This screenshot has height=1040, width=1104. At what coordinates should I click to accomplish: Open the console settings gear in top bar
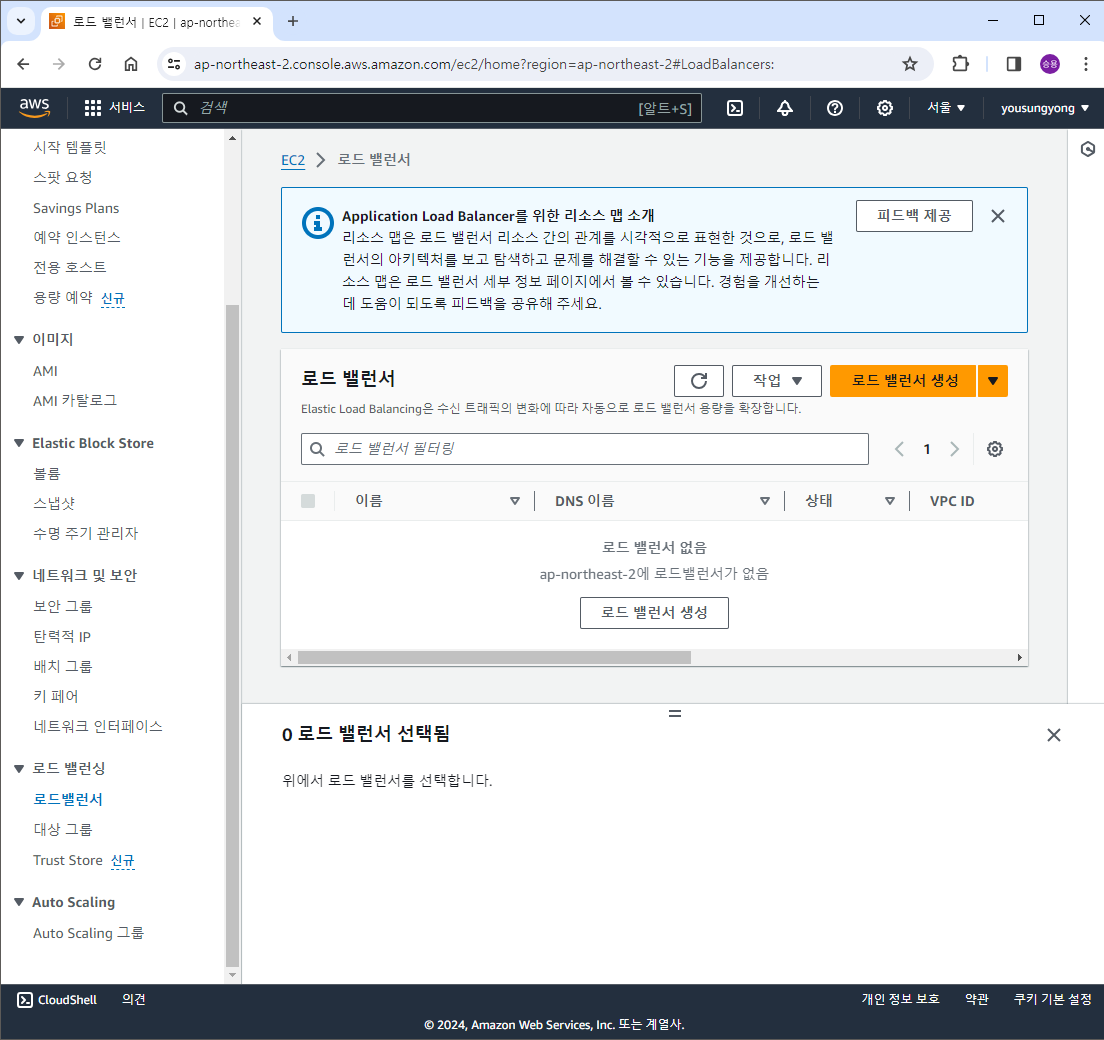(884, 108)
